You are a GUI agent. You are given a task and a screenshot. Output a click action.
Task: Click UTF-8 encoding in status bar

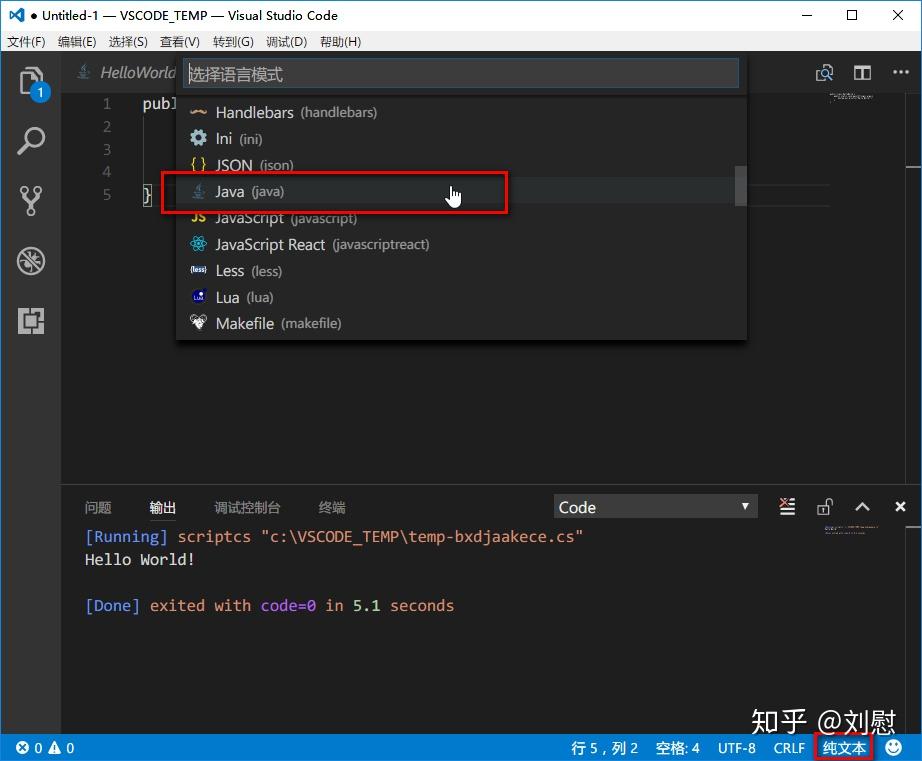[736, 748]
